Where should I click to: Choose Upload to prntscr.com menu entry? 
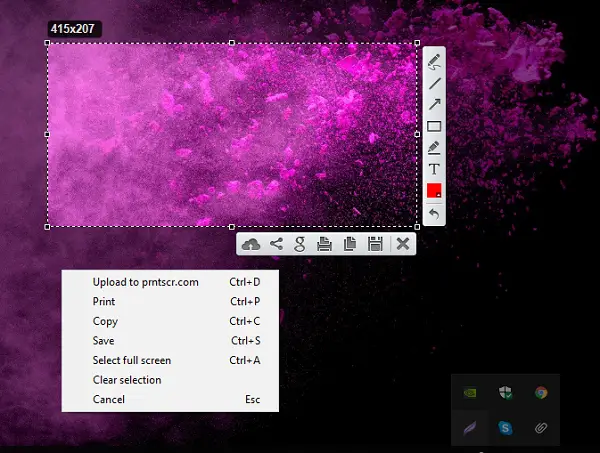point(170,282)
